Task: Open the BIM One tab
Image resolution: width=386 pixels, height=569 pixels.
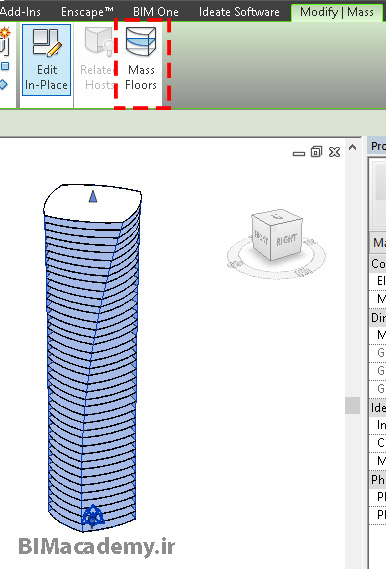Action: coord(156,12)
